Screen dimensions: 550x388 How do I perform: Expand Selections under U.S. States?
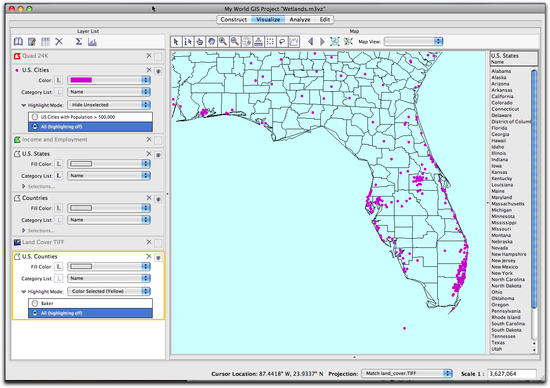pos(24,186)
